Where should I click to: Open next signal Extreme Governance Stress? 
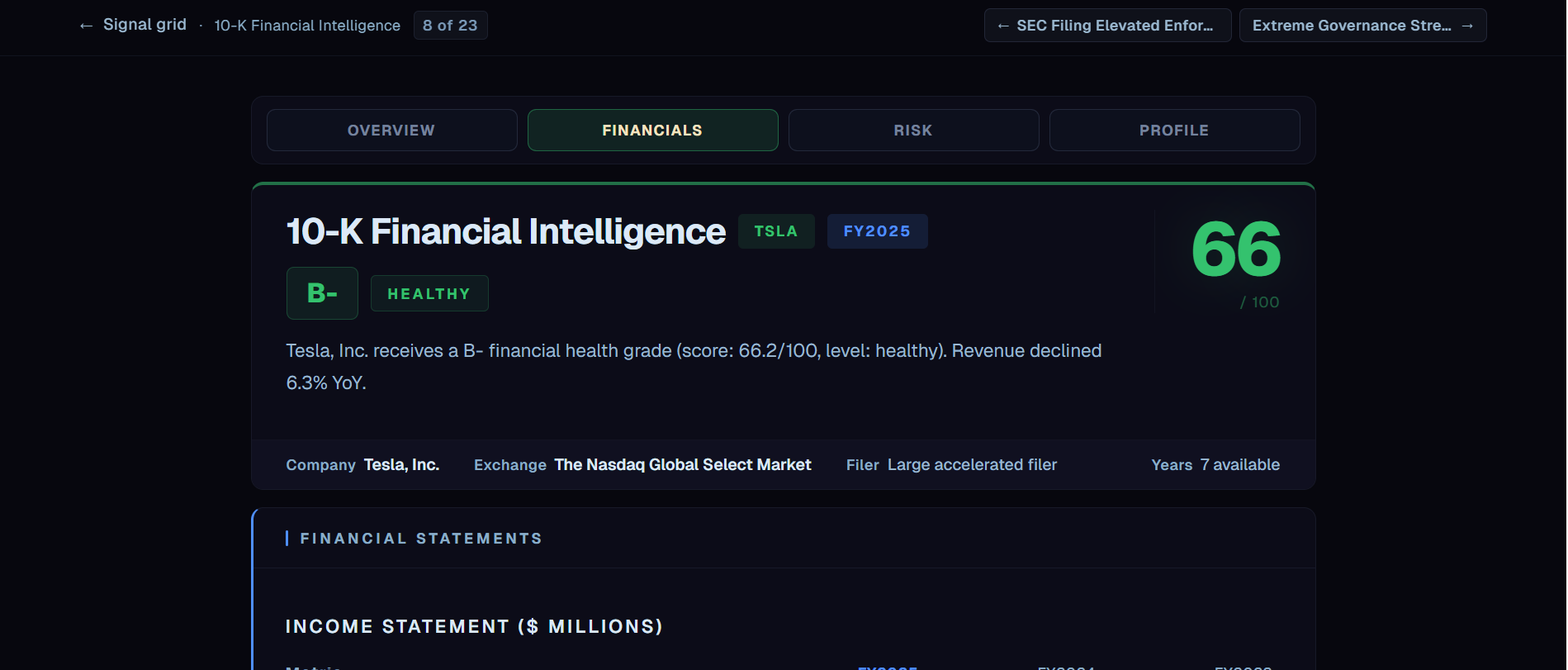(x=1362, y=26)
